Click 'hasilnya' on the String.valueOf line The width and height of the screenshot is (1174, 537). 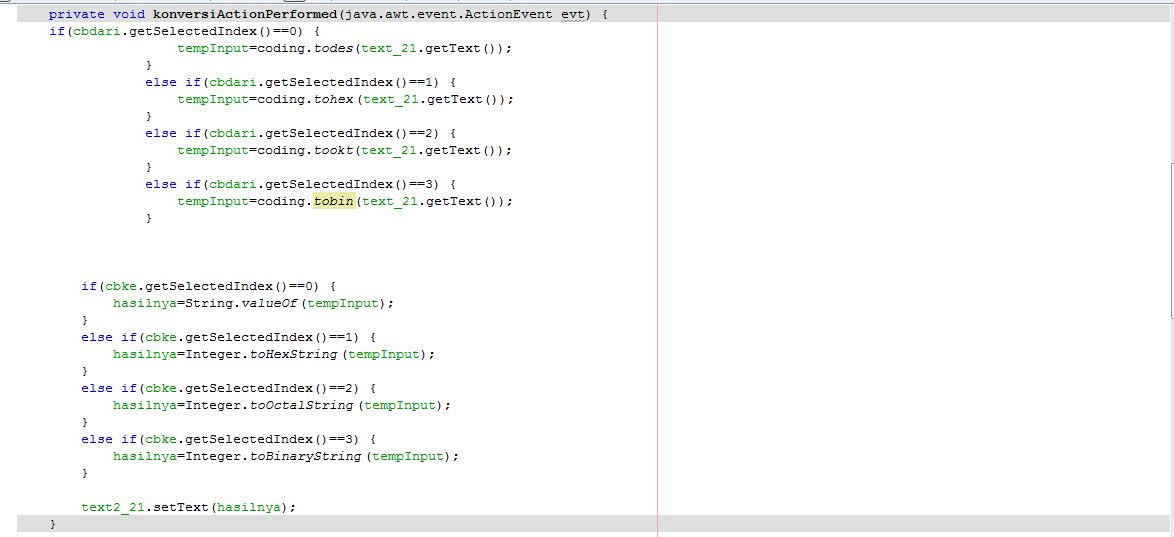145,303
